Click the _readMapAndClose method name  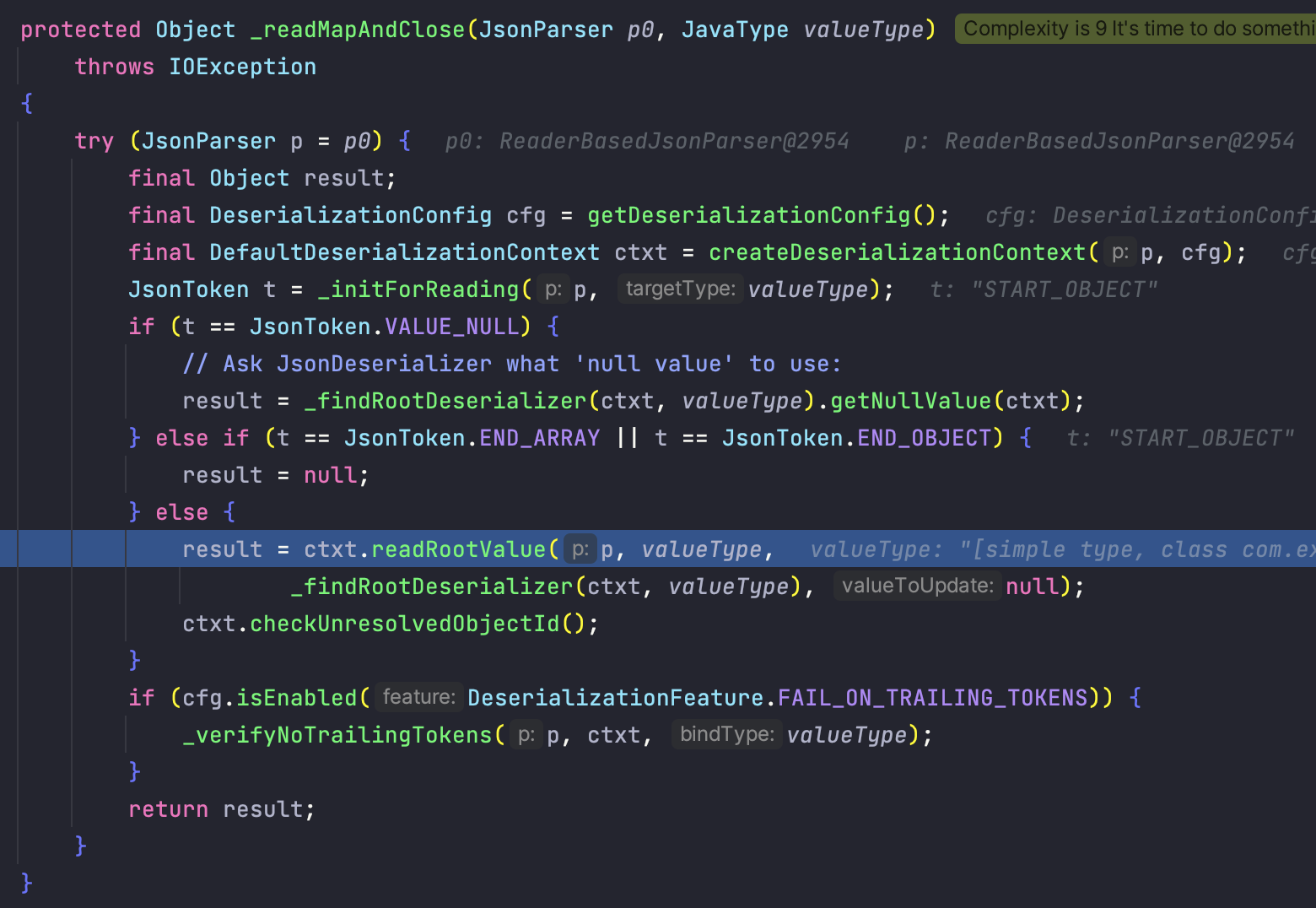point(358,30)
